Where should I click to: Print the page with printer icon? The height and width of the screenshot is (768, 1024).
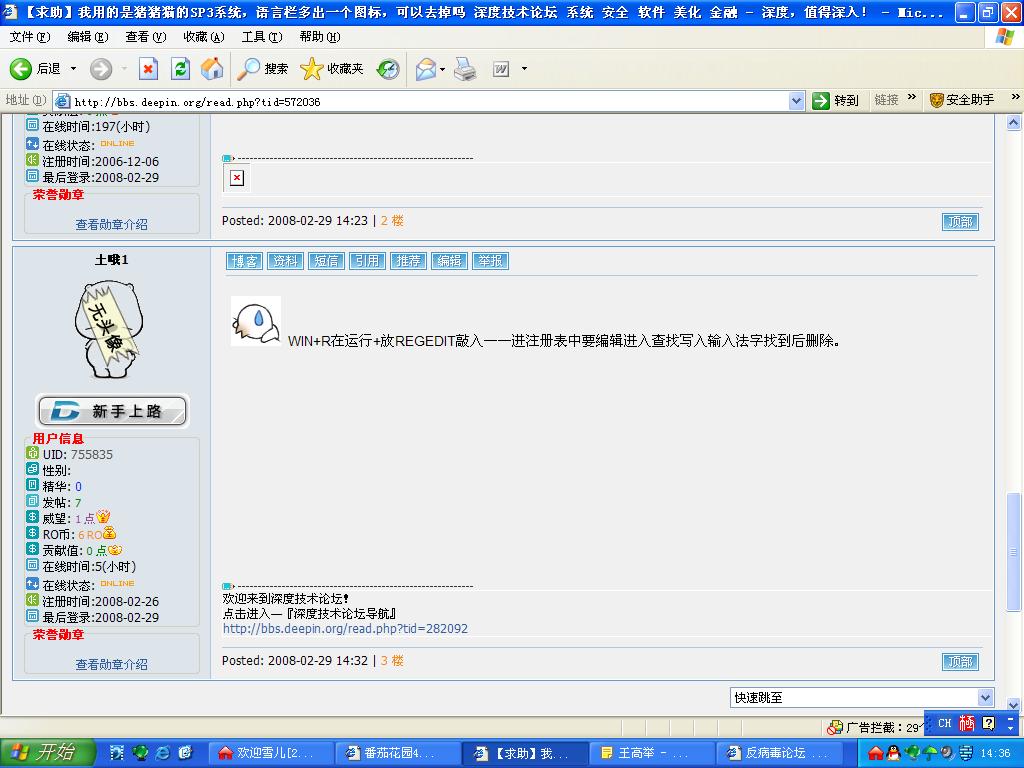coord(465,69)
